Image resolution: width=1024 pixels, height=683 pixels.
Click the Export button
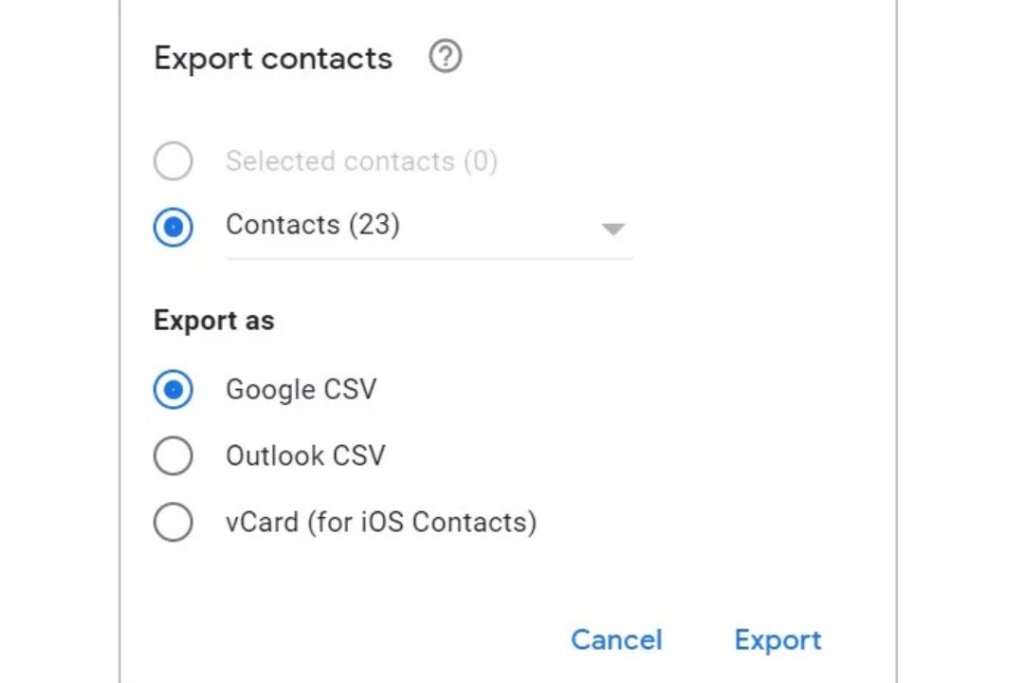pos(778,640)
